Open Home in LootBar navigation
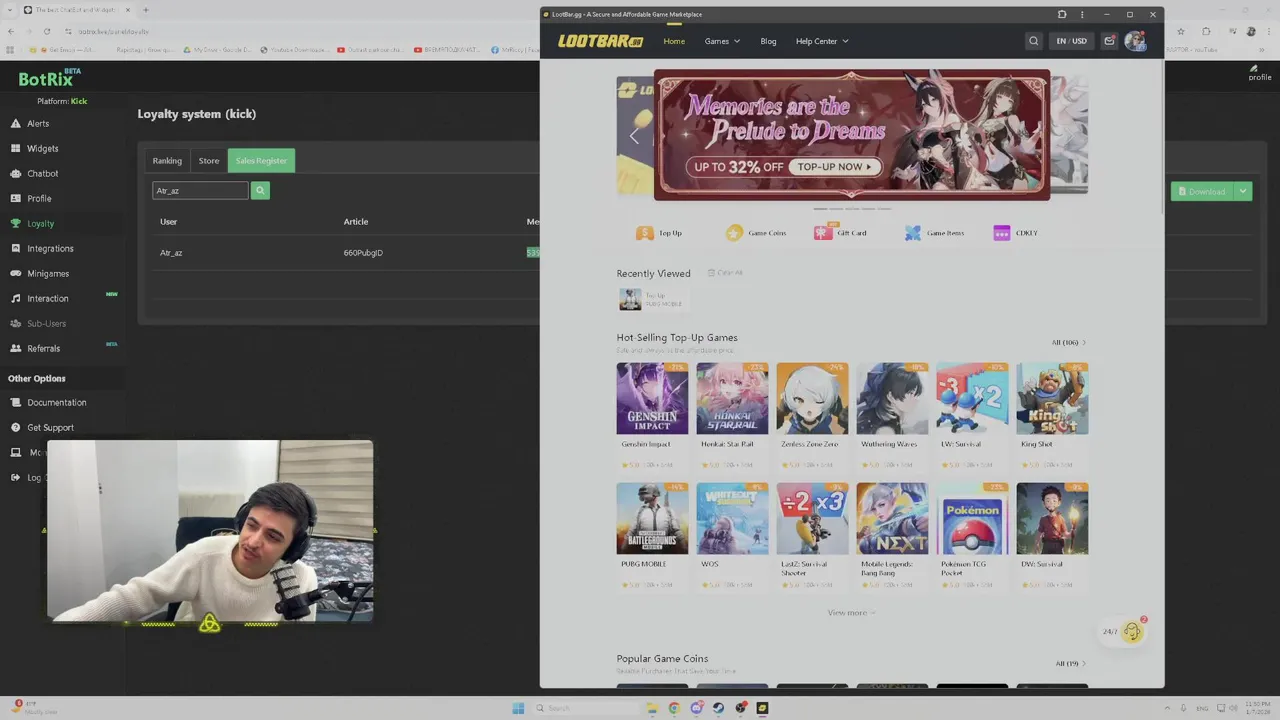Screen dimensions: 1280x720 (674, 41)
